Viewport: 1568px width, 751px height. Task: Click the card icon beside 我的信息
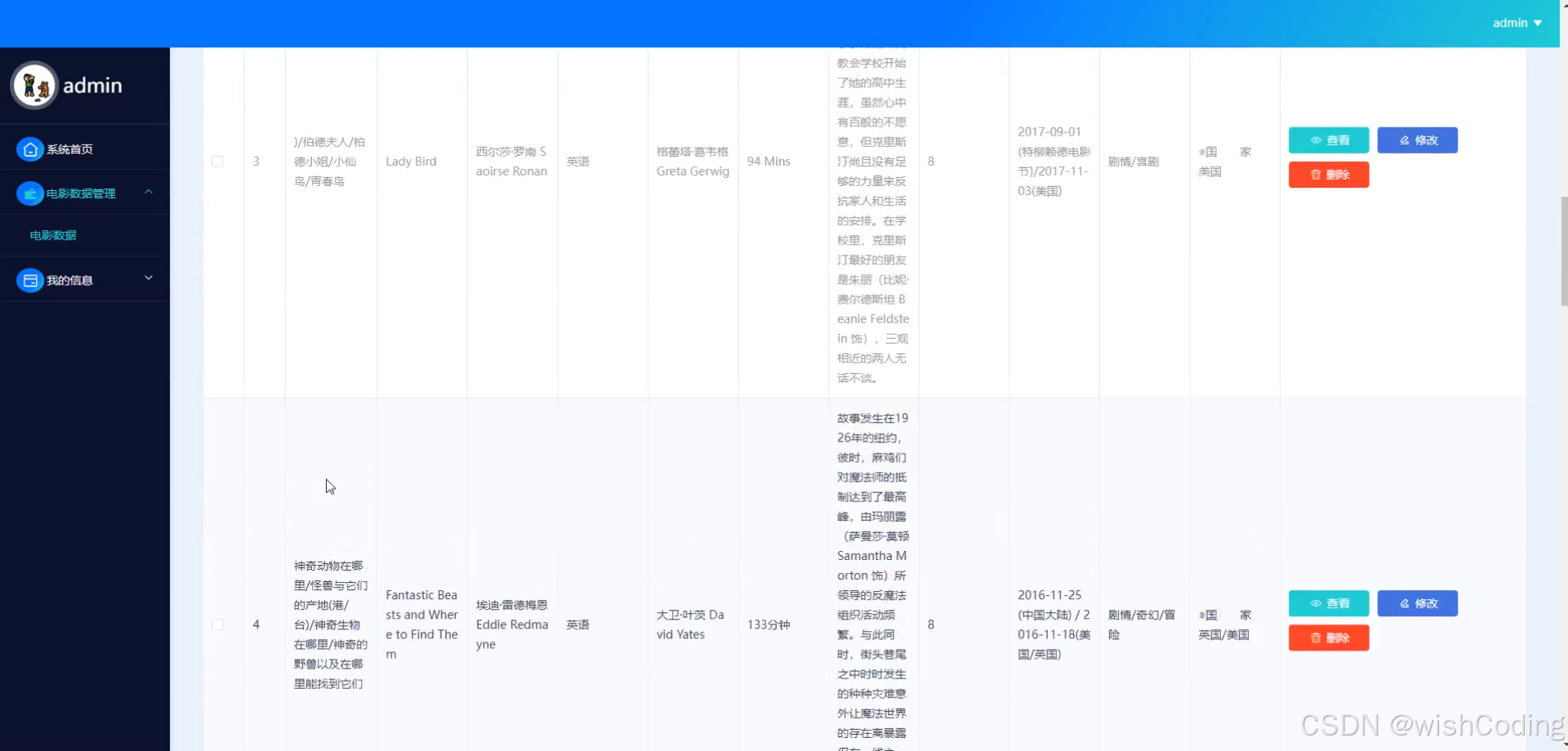coord(30,280)
